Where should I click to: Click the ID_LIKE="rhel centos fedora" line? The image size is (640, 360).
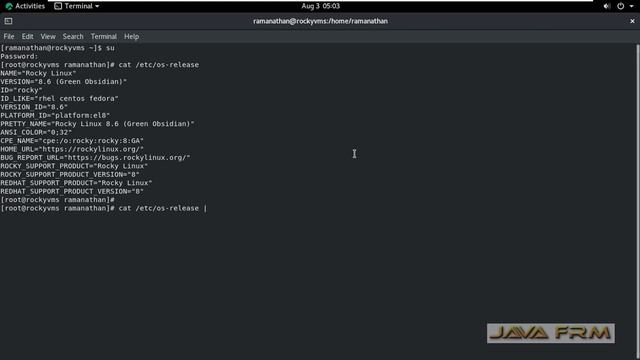pos(59,98)
